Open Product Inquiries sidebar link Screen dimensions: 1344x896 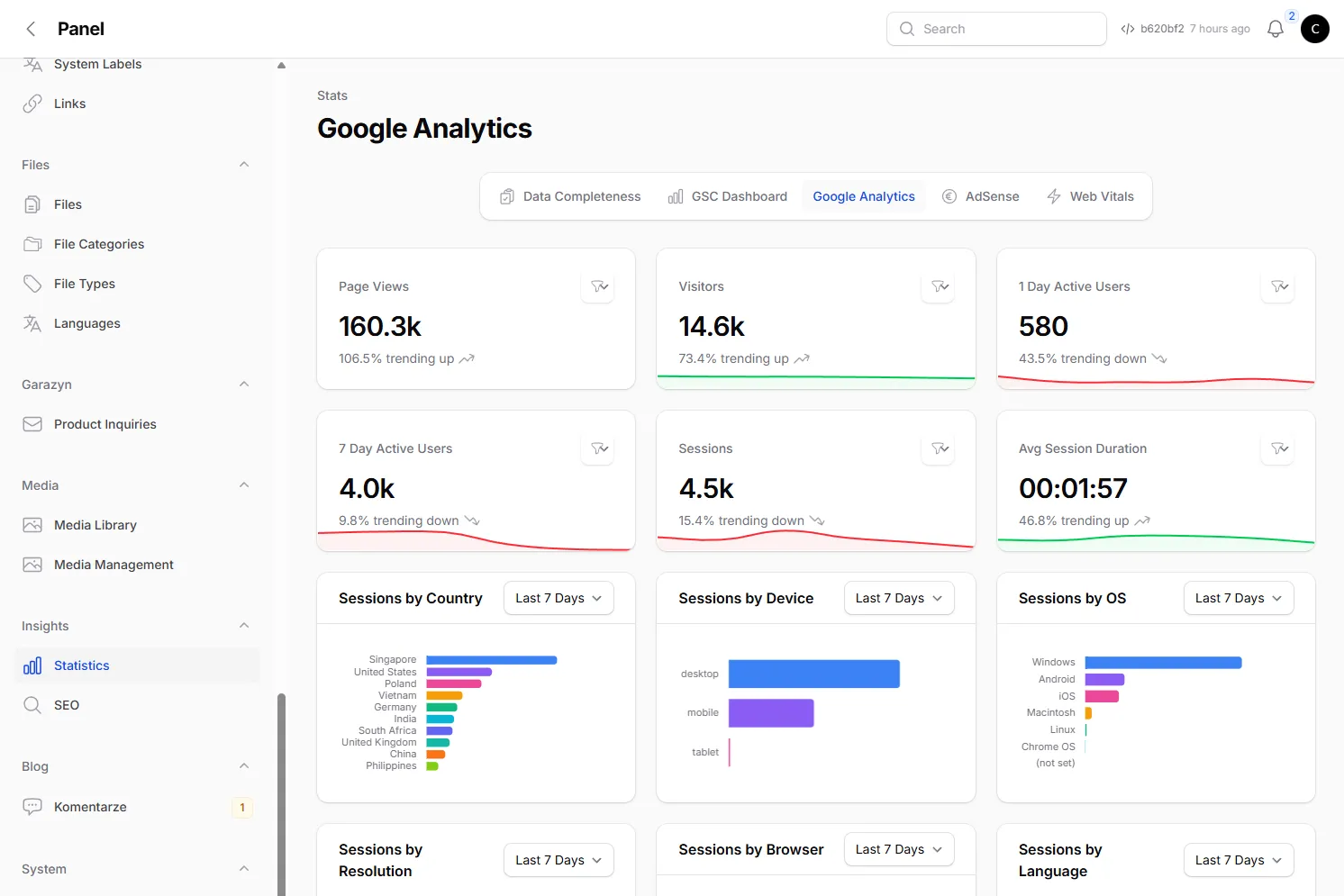[137, 424]
